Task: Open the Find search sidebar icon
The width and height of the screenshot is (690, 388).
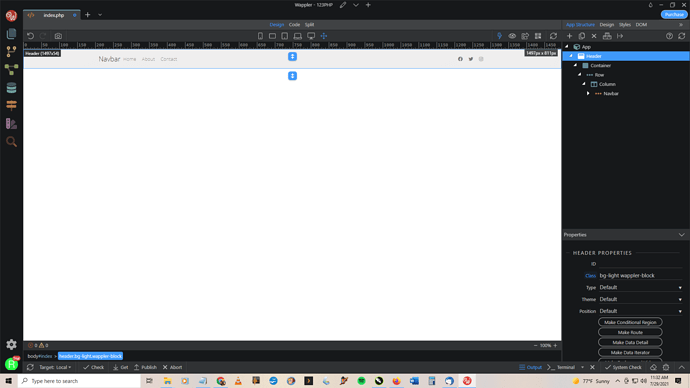Action: click(x=11, y=142)
